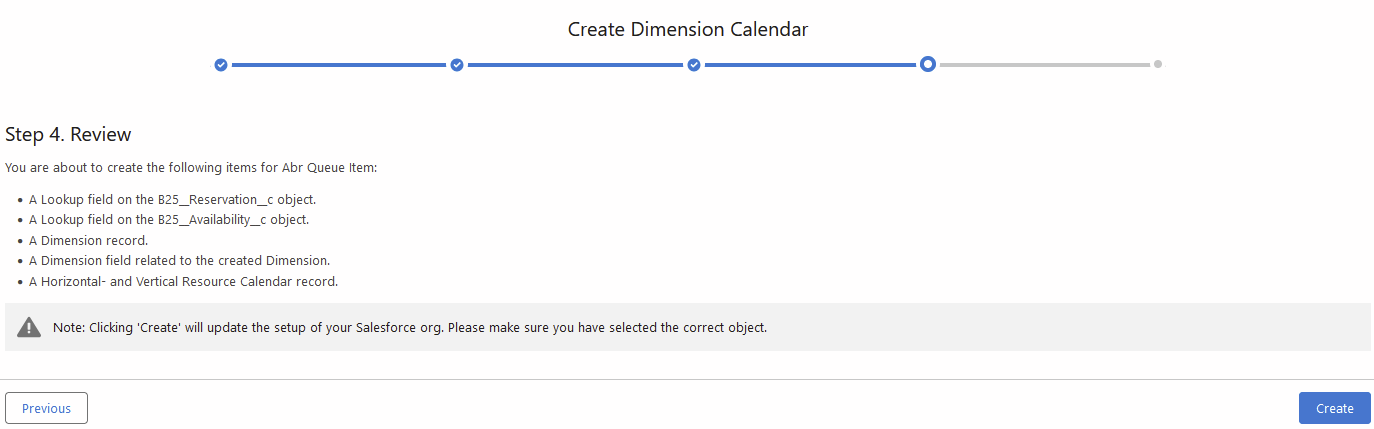
Task: Click the final grey step dot
Action: (x=1158, y=64)
